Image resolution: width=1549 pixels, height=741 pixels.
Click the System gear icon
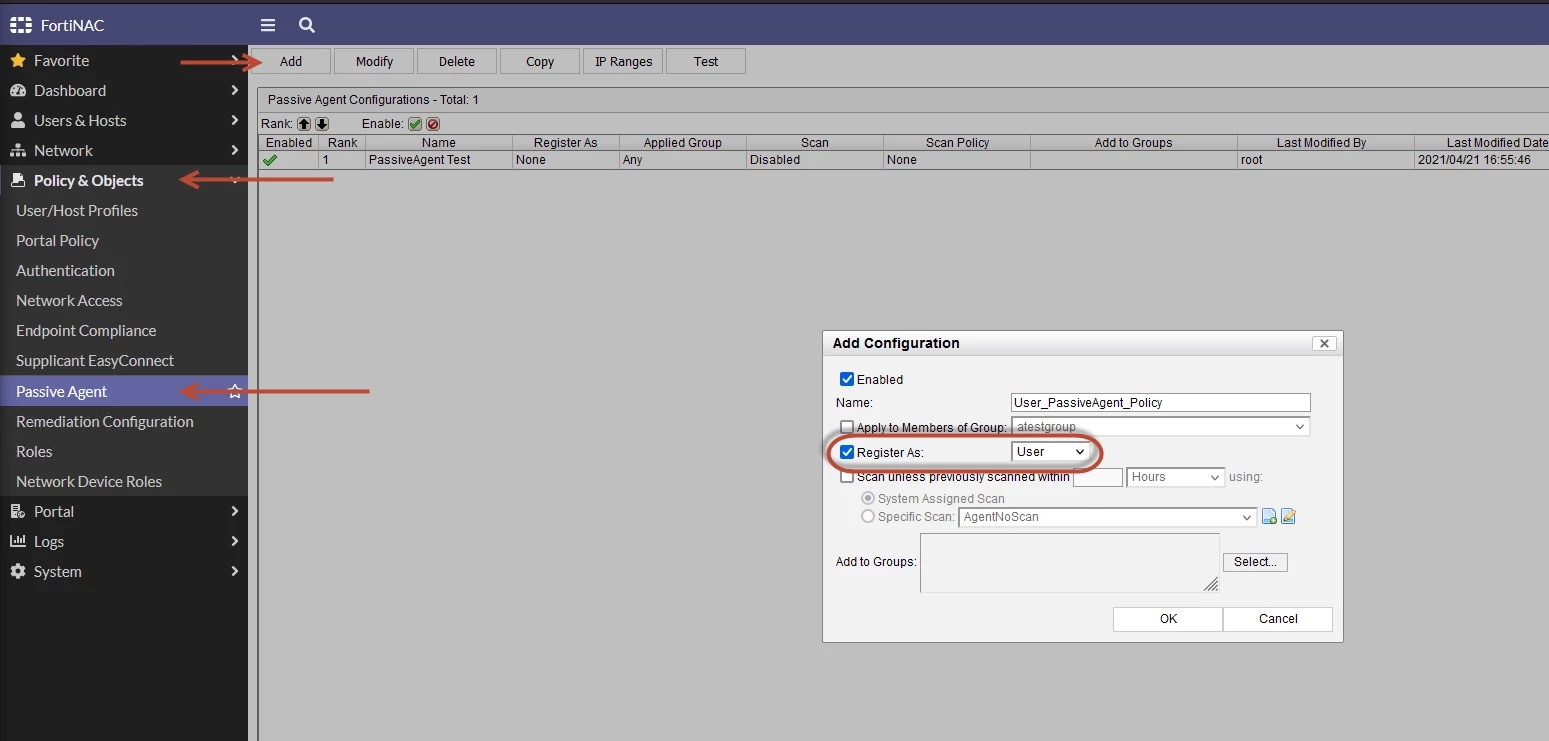(17, 572)
